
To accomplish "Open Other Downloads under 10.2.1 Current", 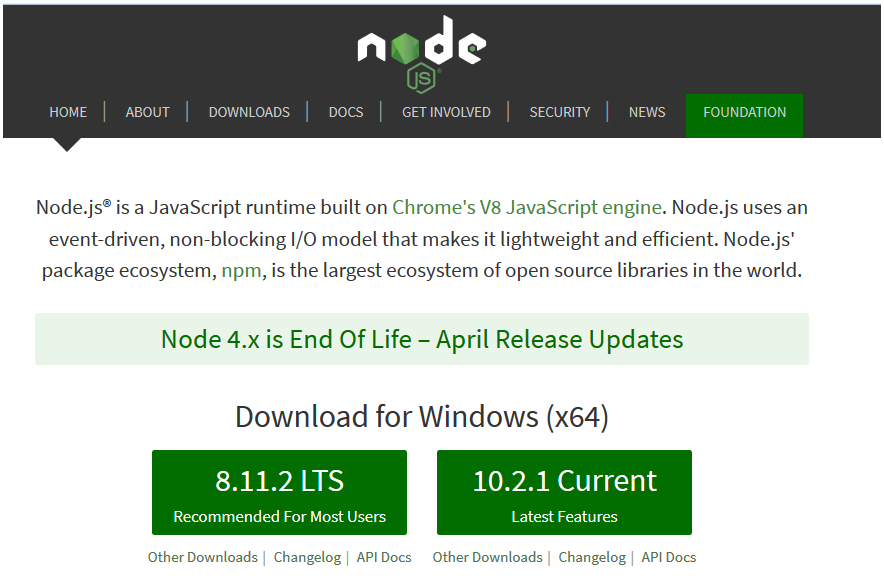I will (488, 557).
